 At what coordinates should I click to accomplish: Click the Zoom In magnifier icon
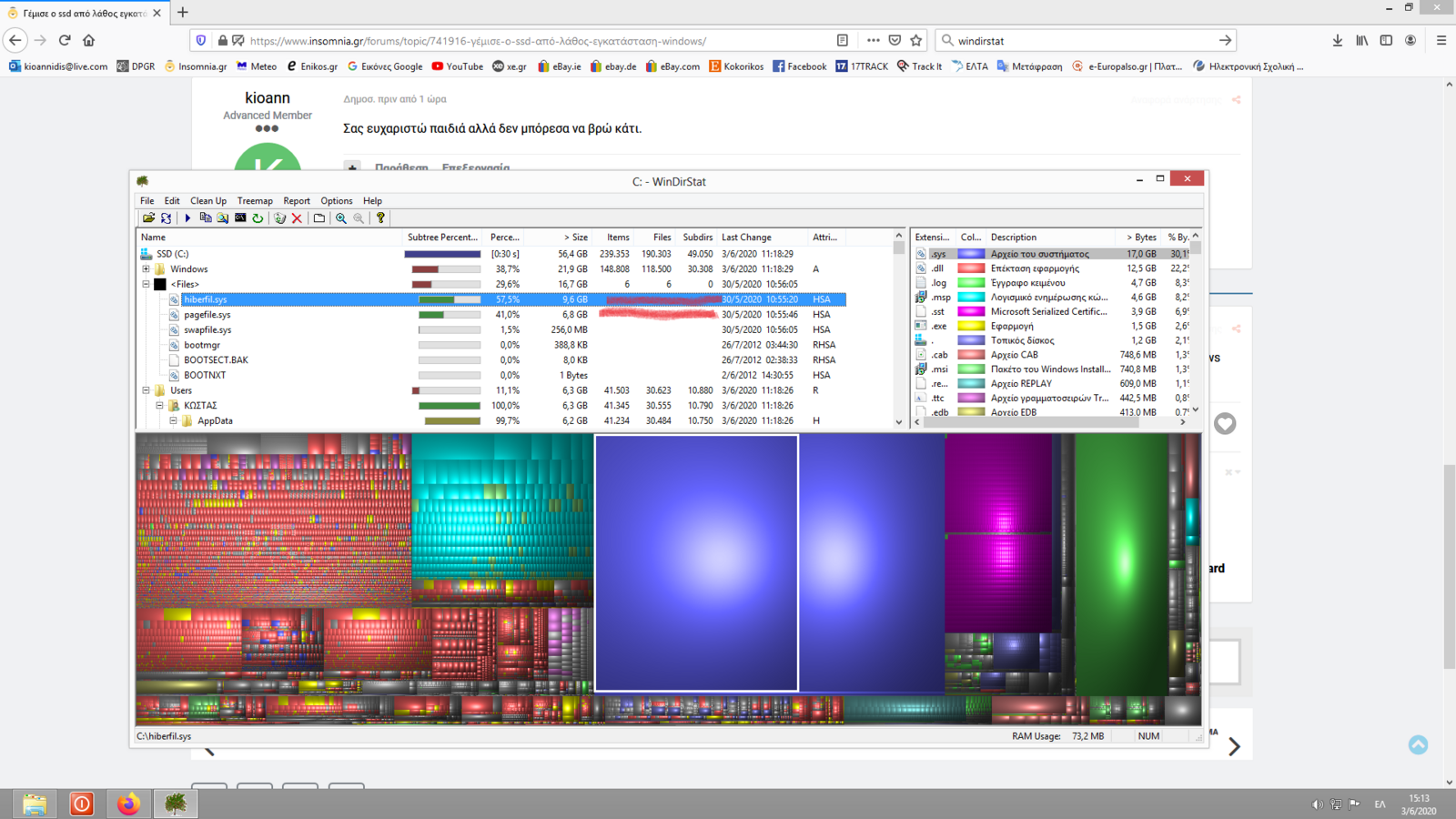click(x=341, y=218)
